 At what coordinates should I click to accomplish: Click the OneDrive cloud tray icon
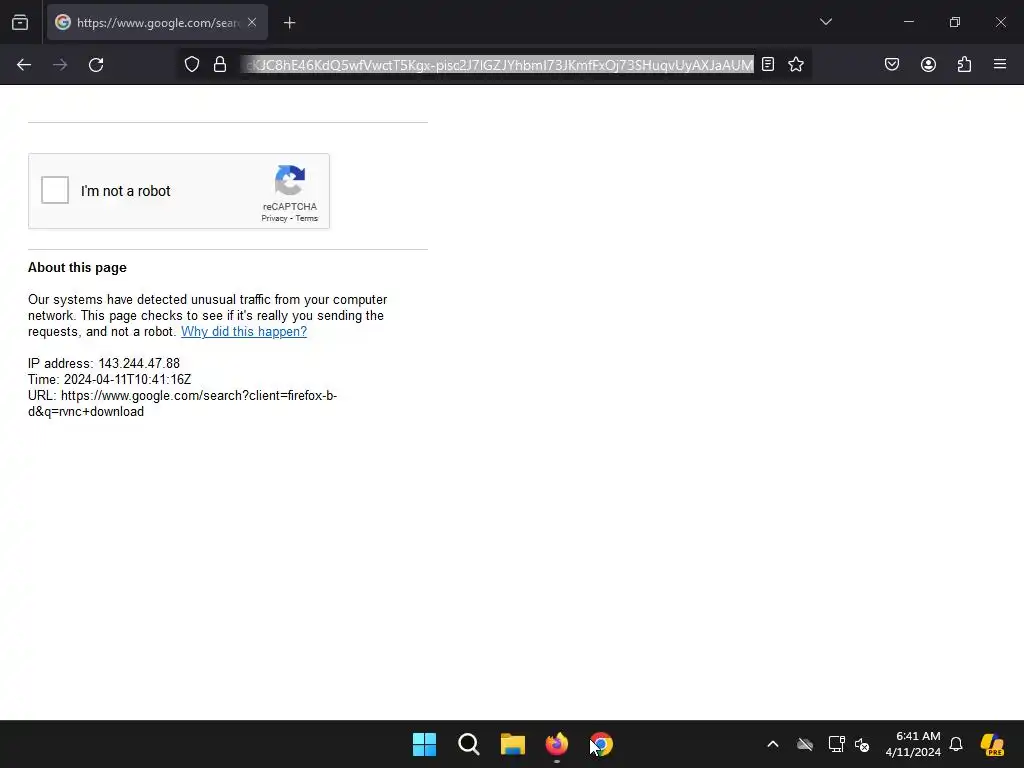tap(805, 744)
